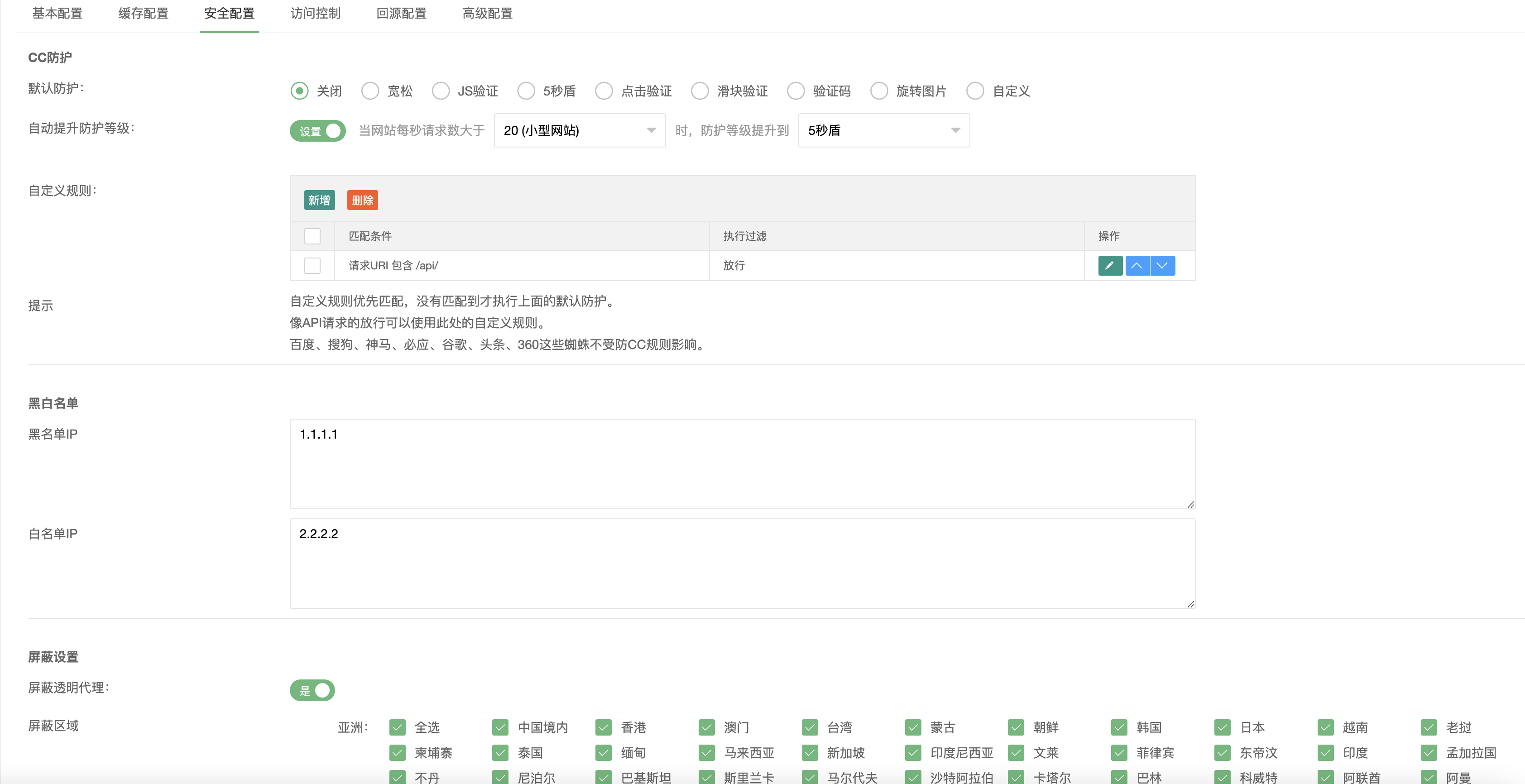Viewport: 1525px width, 784px height.
Task: Select JS验证 protection mode
Action: coord(441,91)
